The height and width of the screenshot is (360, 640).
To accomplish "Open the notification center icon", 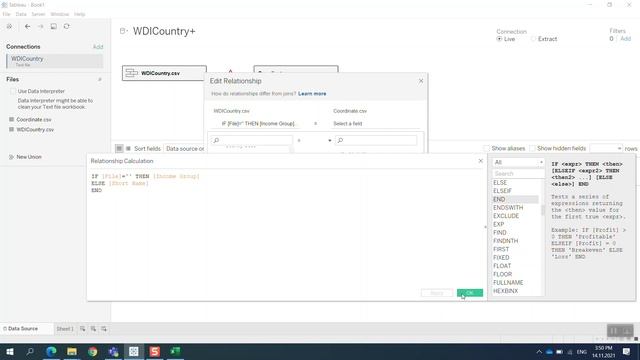I will pyautogui.click(x=627, y=351).
